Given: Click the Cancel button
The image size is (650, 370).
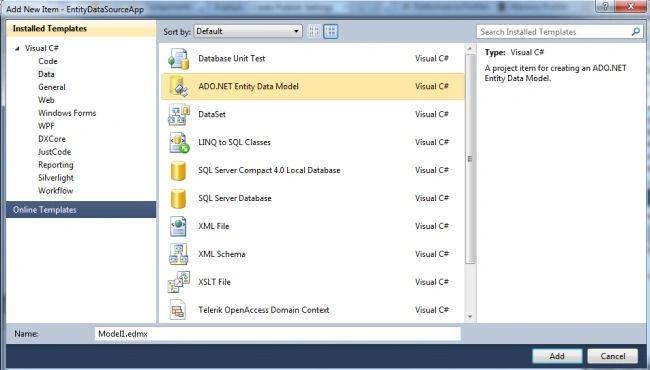Looking at the screenshot, I should point(613,356).
